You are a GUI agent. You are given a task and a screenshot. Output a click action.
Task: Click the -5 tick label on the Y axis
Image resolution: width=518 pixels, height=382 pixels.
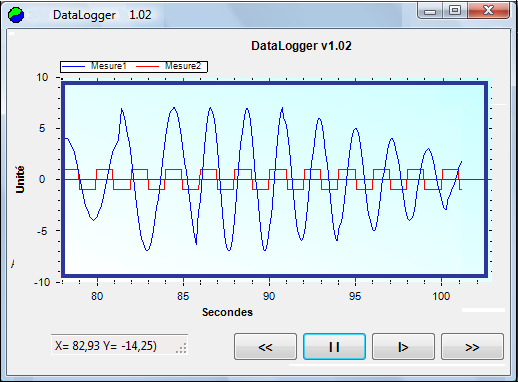[x=42, y=231]
